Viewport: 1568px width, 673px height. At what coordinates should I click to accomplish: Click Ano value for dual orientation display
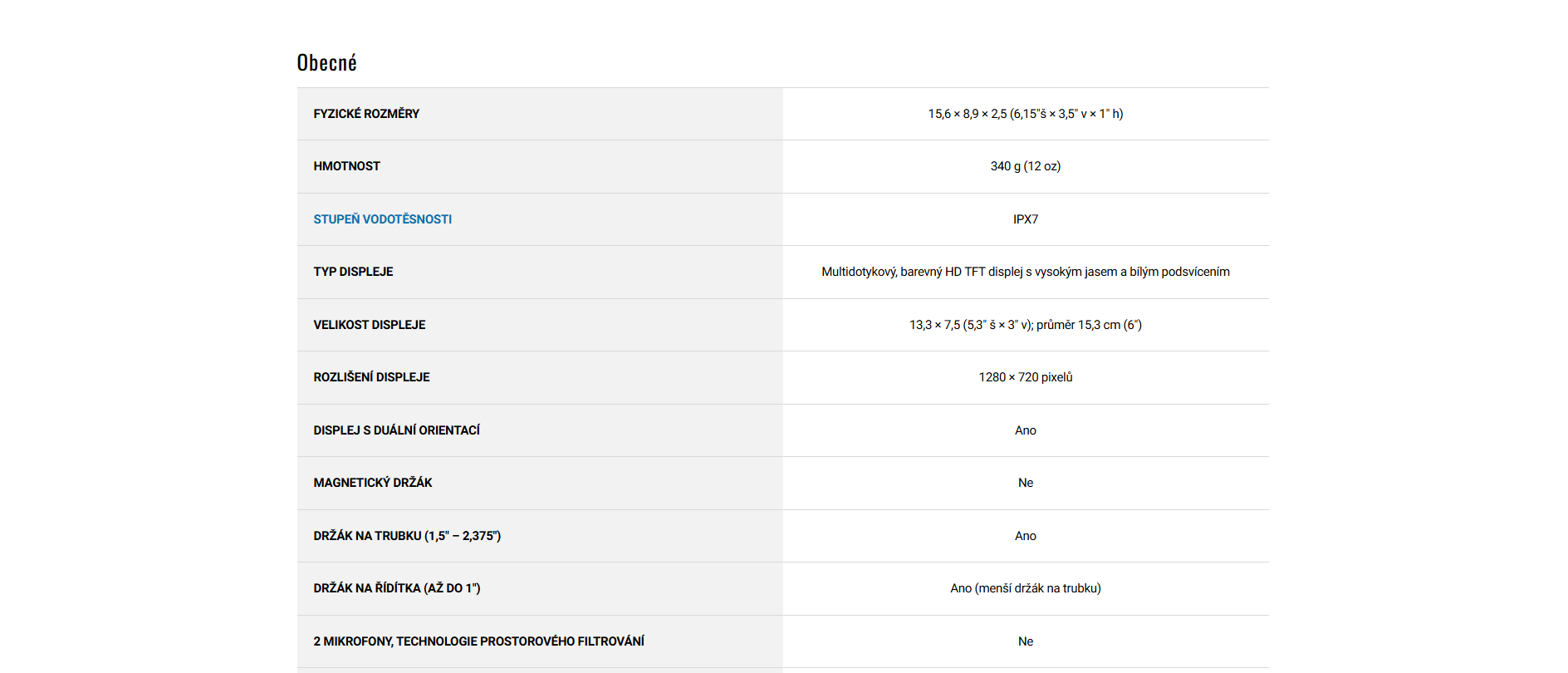click(x=1025, y=430)
